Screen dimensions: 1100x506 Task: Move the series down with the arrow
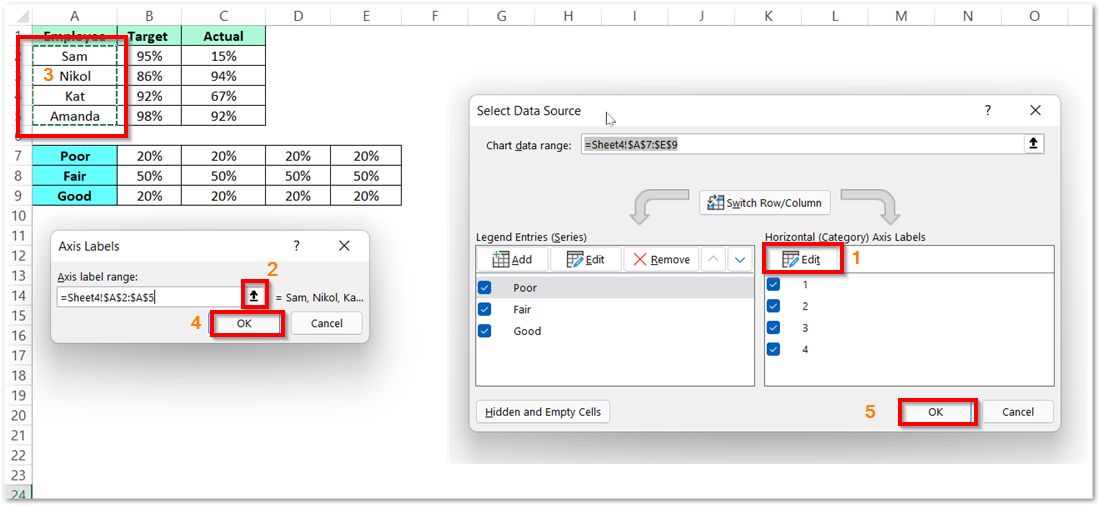coord(740,259)
